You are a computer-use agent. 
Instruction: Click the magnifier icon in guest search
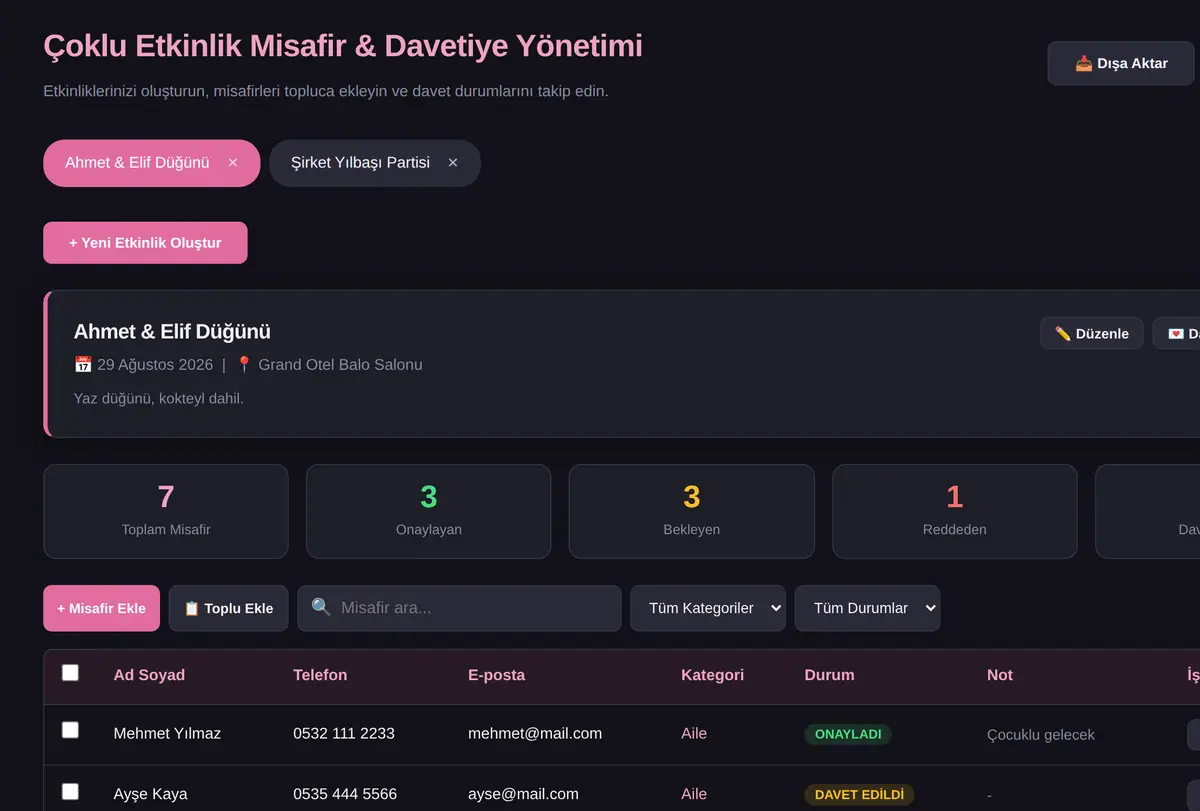[321, 607]
